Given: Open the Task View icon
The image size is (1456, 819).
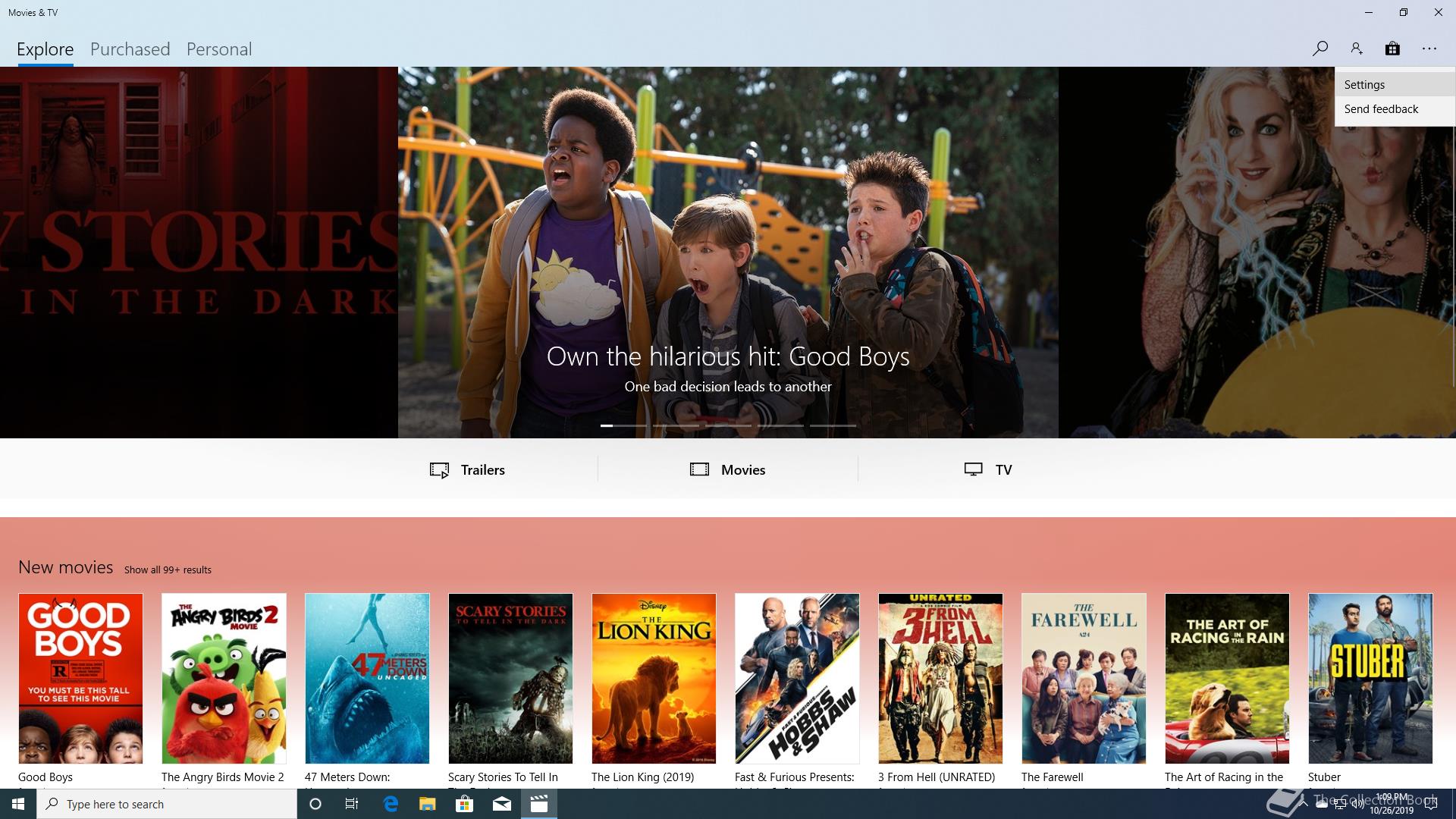Looking at the screenshot, I should coord(352,804).
